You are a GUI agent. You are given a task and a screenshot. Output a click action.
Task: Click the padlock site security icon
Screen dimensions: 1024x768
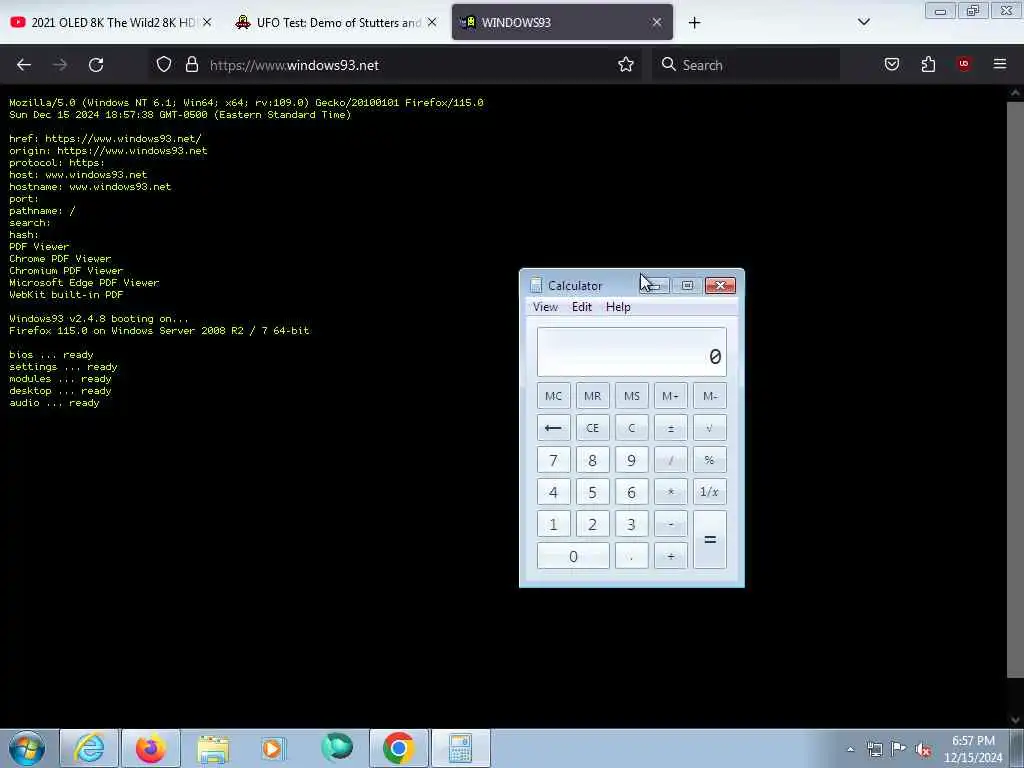[x=191, y=64]
